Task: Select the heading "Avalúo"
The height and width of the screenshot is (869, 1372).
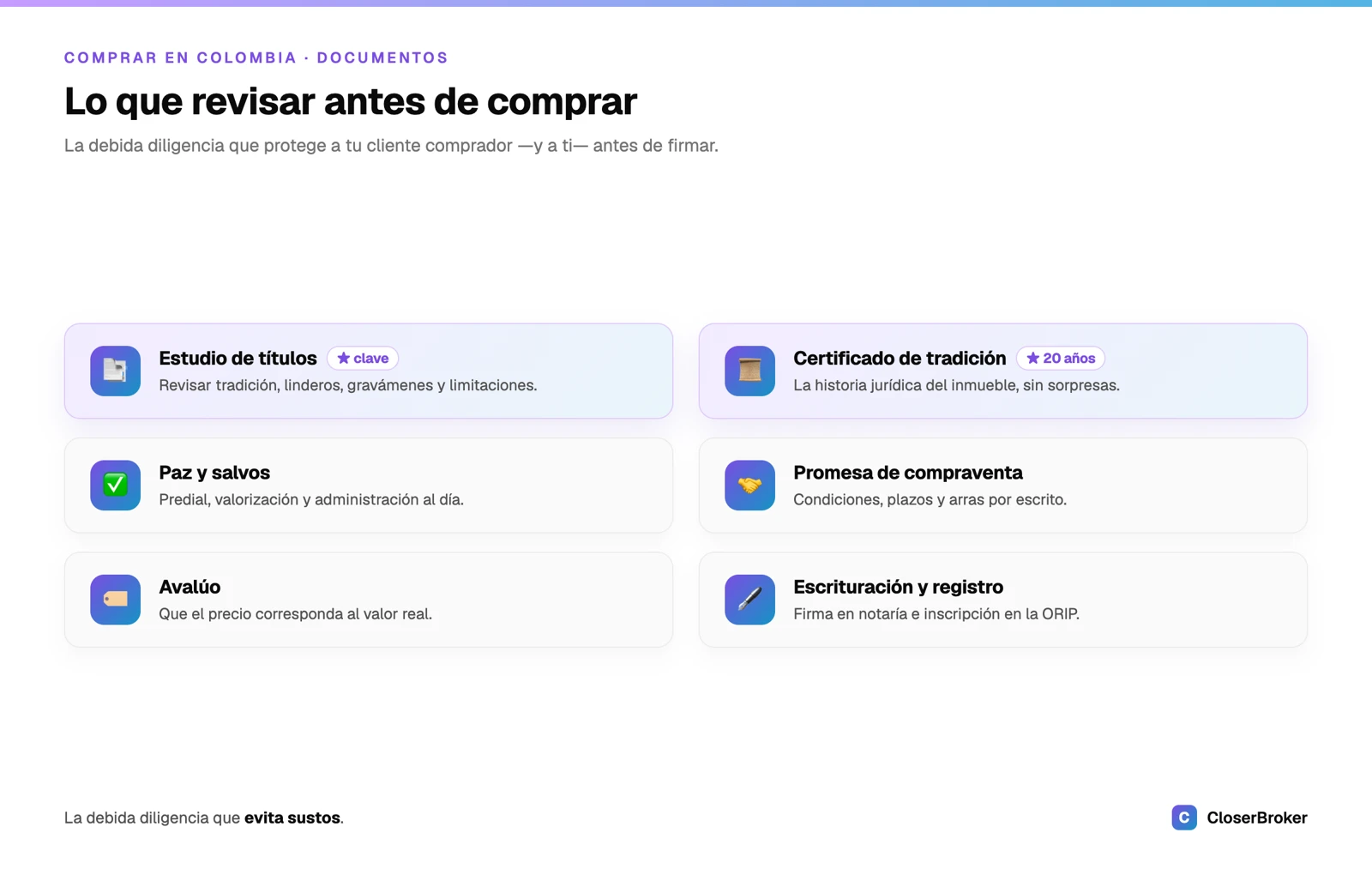Action: [190, 587]
